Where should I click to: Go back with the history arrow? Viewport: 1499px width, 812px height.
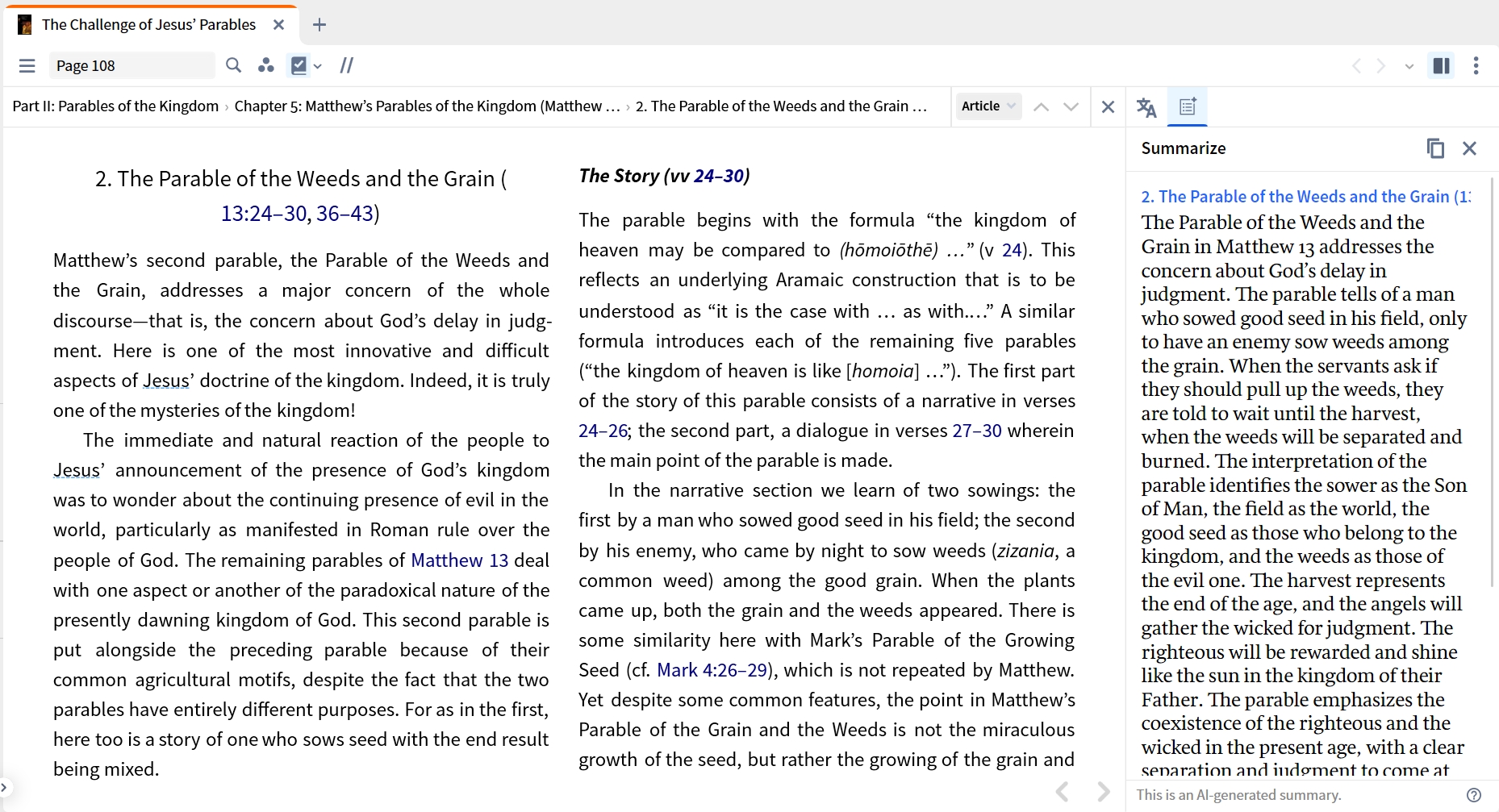point(1356,66)
